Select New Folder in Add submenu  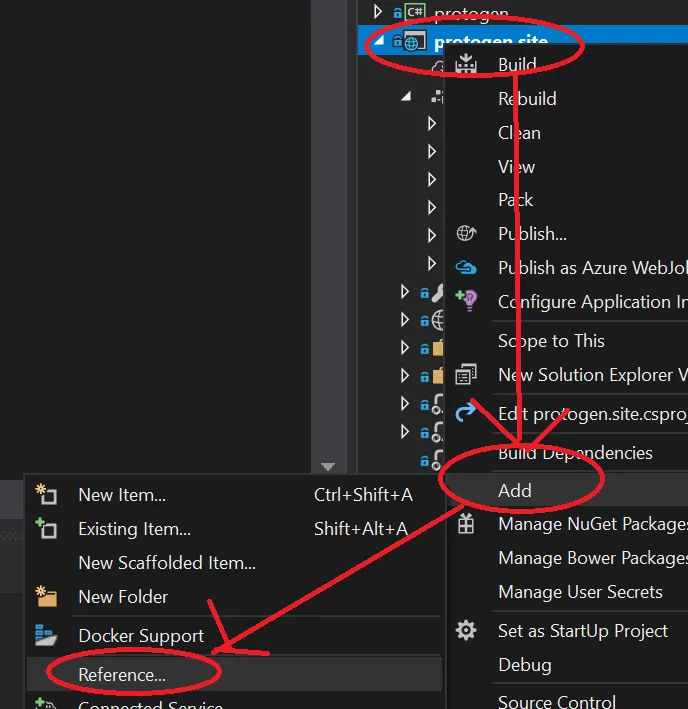coord(123,597)
